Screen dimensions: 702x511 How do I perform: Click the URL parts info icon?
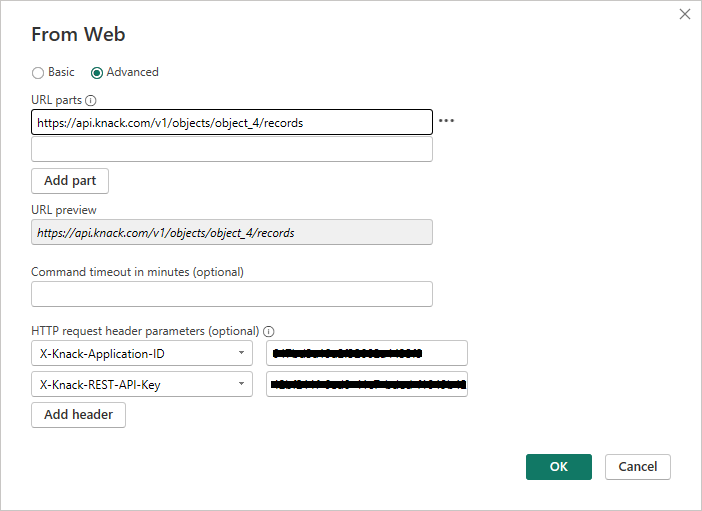pos(90,100)
